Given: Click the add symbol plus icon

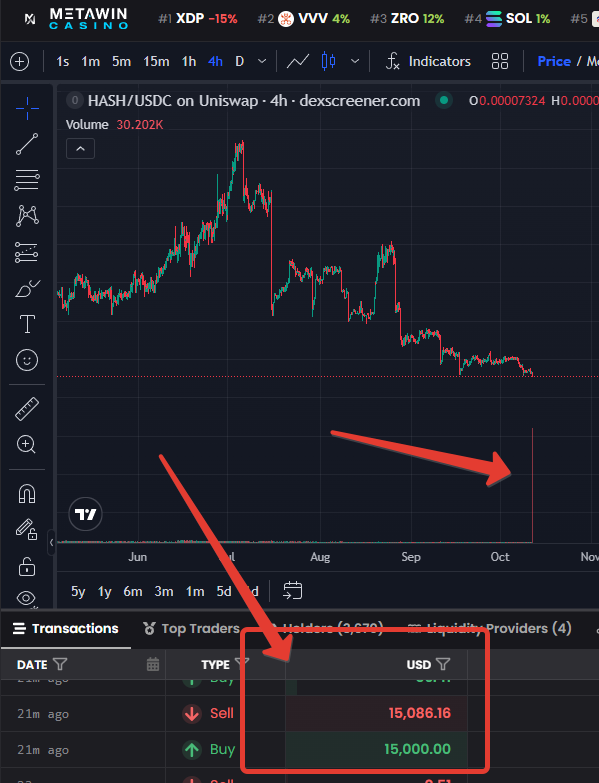Looking at the screenshot, I should (x=19, y=62).
